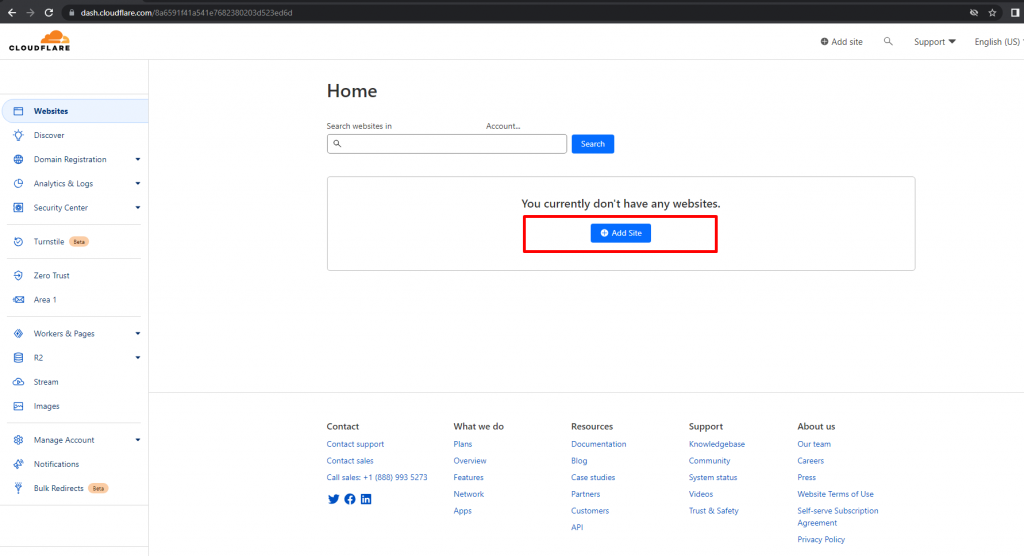Screen dimensions: 1024x556
Task: Open the Privacy Policy footer link
Action: click(x=821, y=540)
